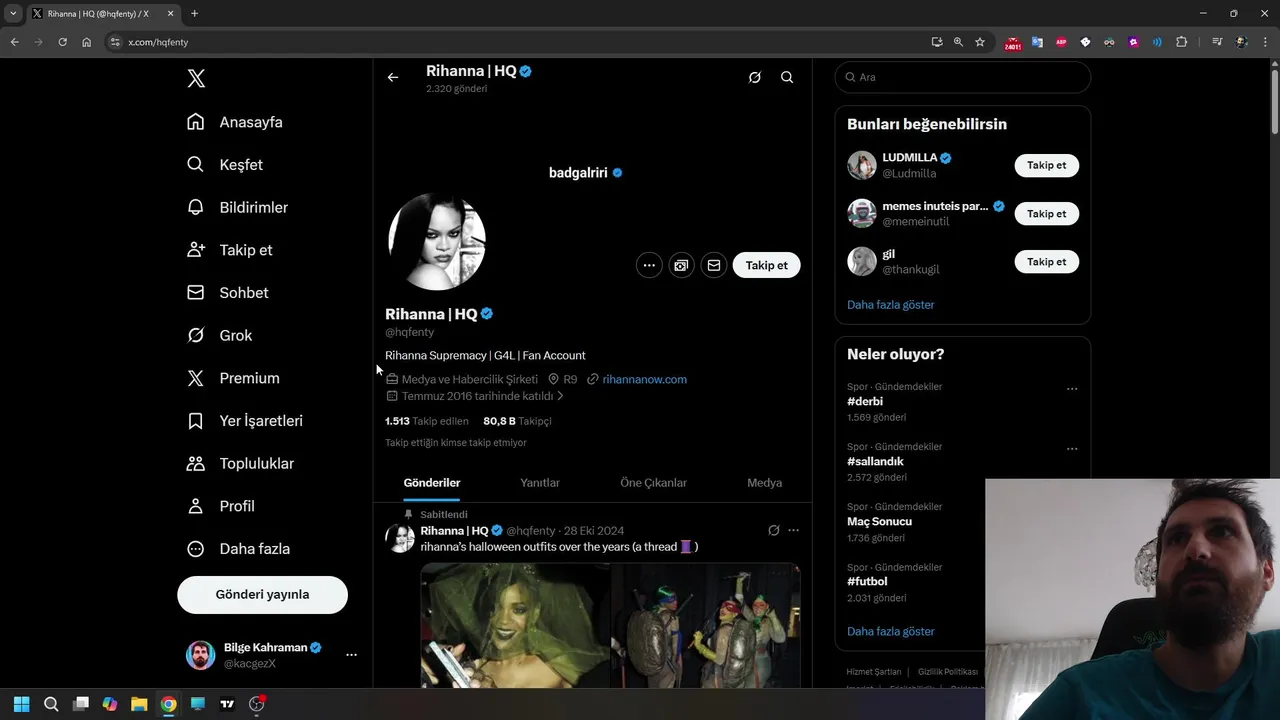This screenshot has height=720, width=1280.
Task: Click Daha fazla göster under trends
Action: [x=891, y=632]
